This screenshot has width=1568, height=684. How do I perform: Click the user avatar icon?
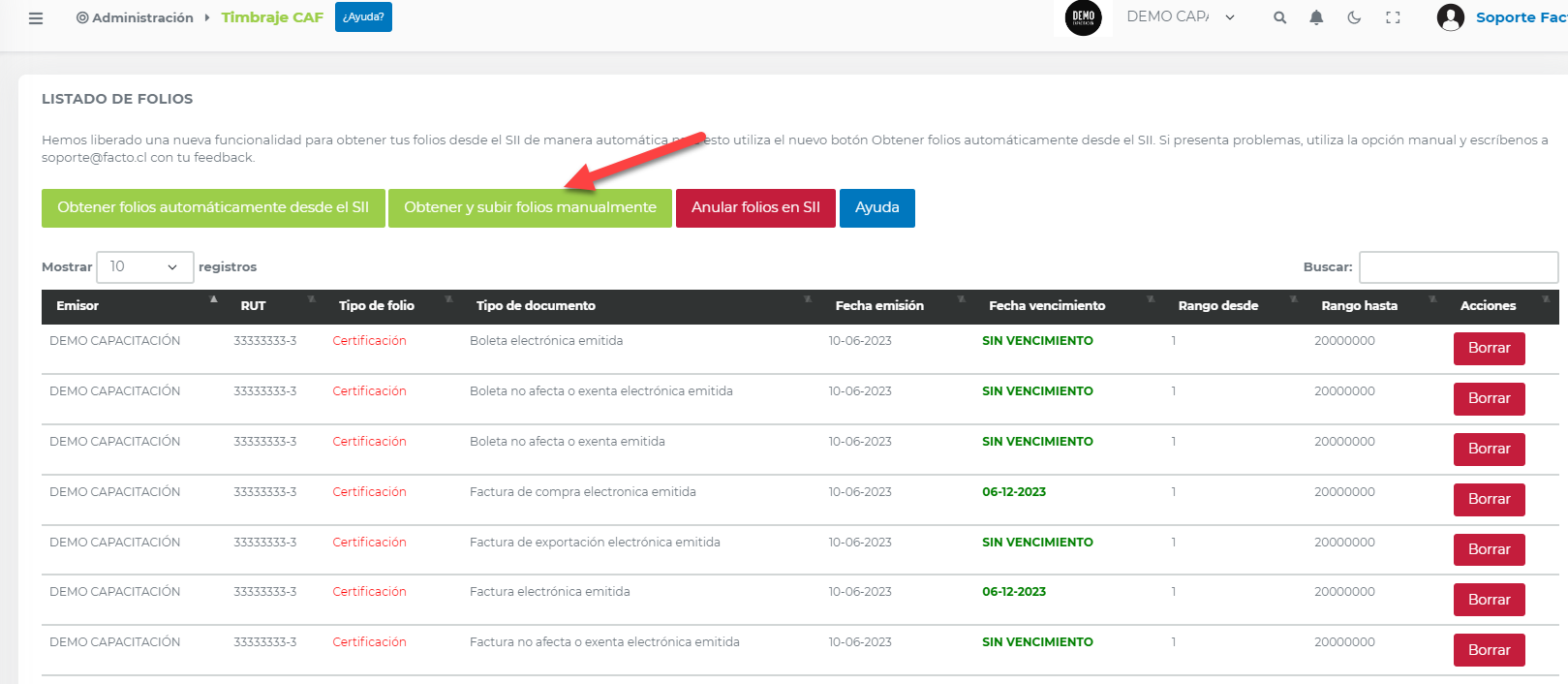click(1450, 17)
